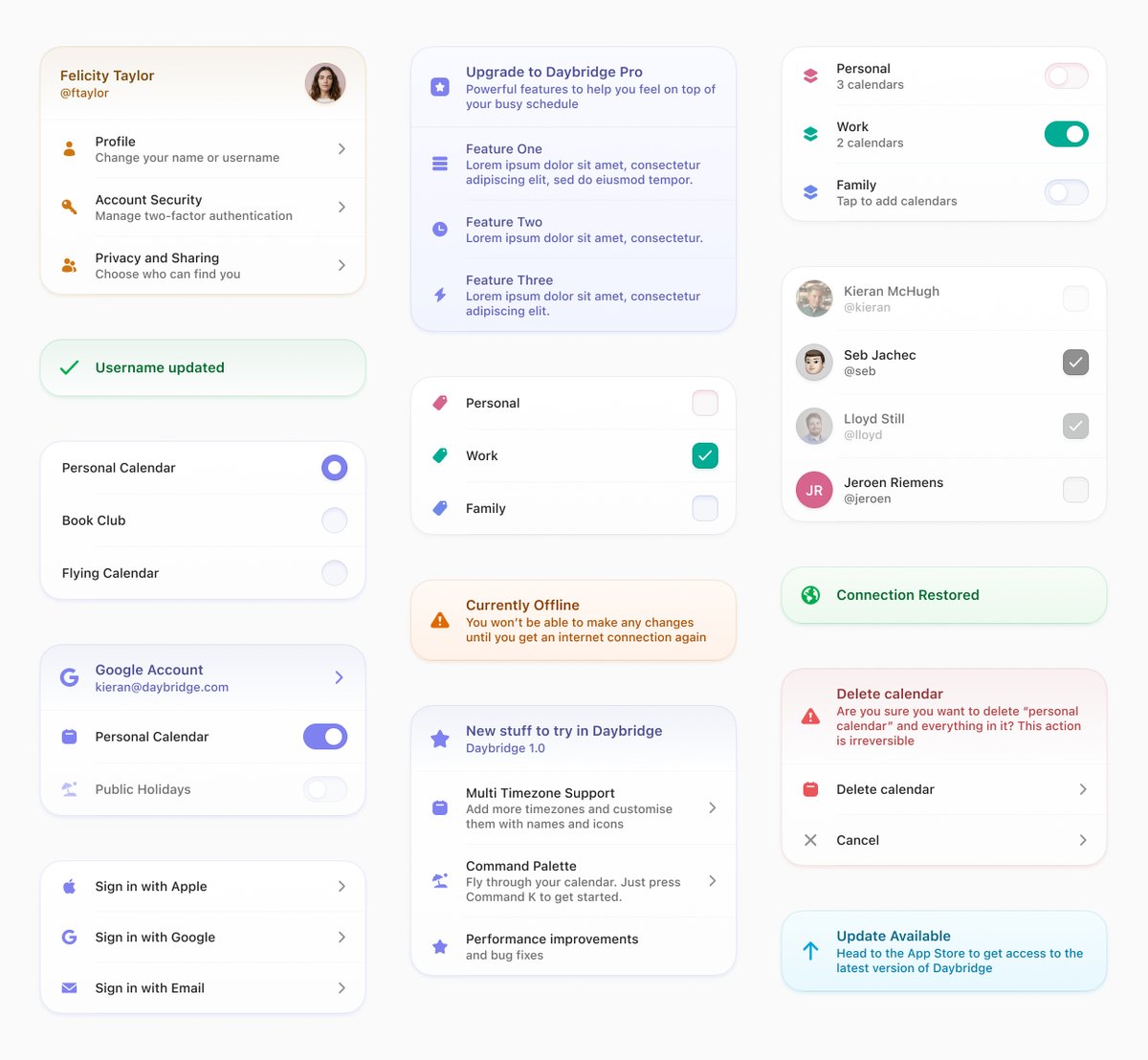Click the Feature Two clock icon
1148x1060 pixels.
[x=440, y=230]
